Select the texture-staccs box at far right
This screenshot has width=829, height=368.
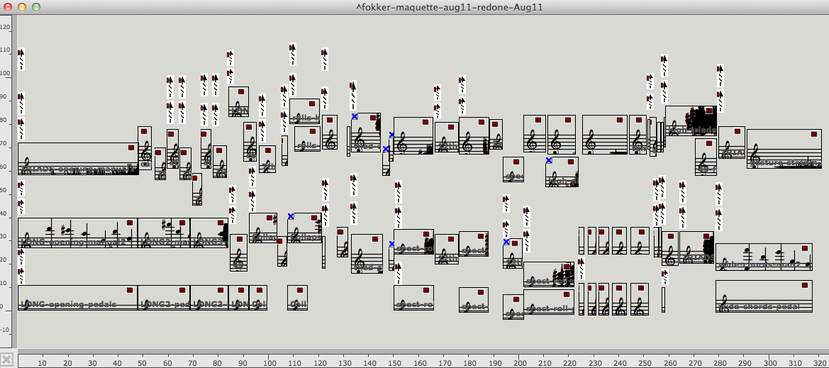click(x=784, y=149)
